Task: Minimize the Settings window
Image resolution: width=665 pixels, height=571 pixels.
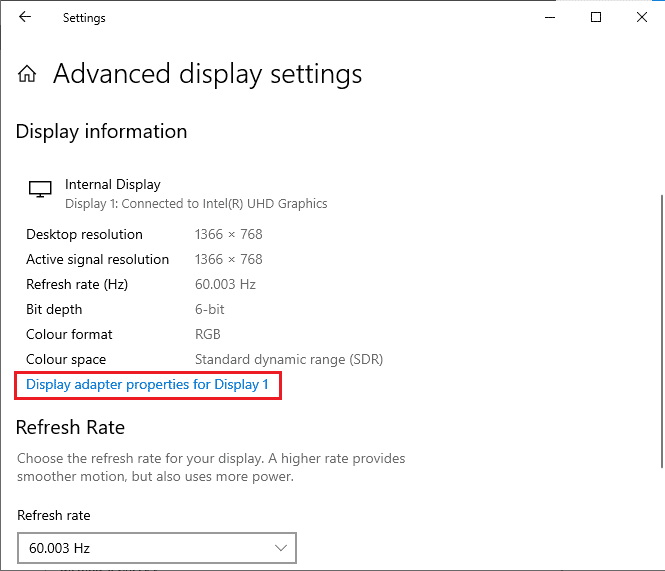Action: click(550, 17)
